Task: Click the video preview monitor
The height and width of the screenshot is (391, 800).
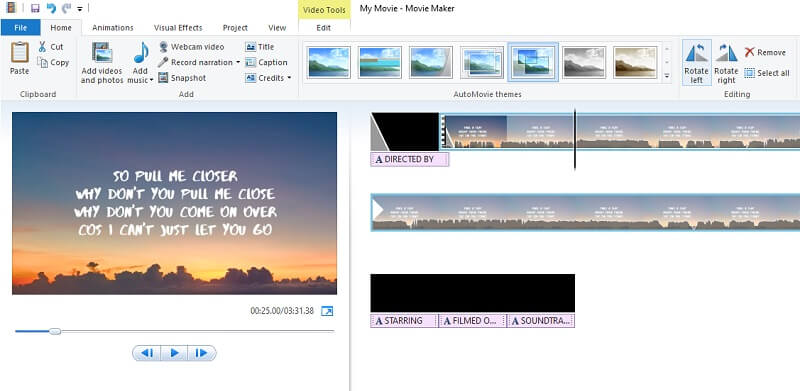Action: click(174, 203)
